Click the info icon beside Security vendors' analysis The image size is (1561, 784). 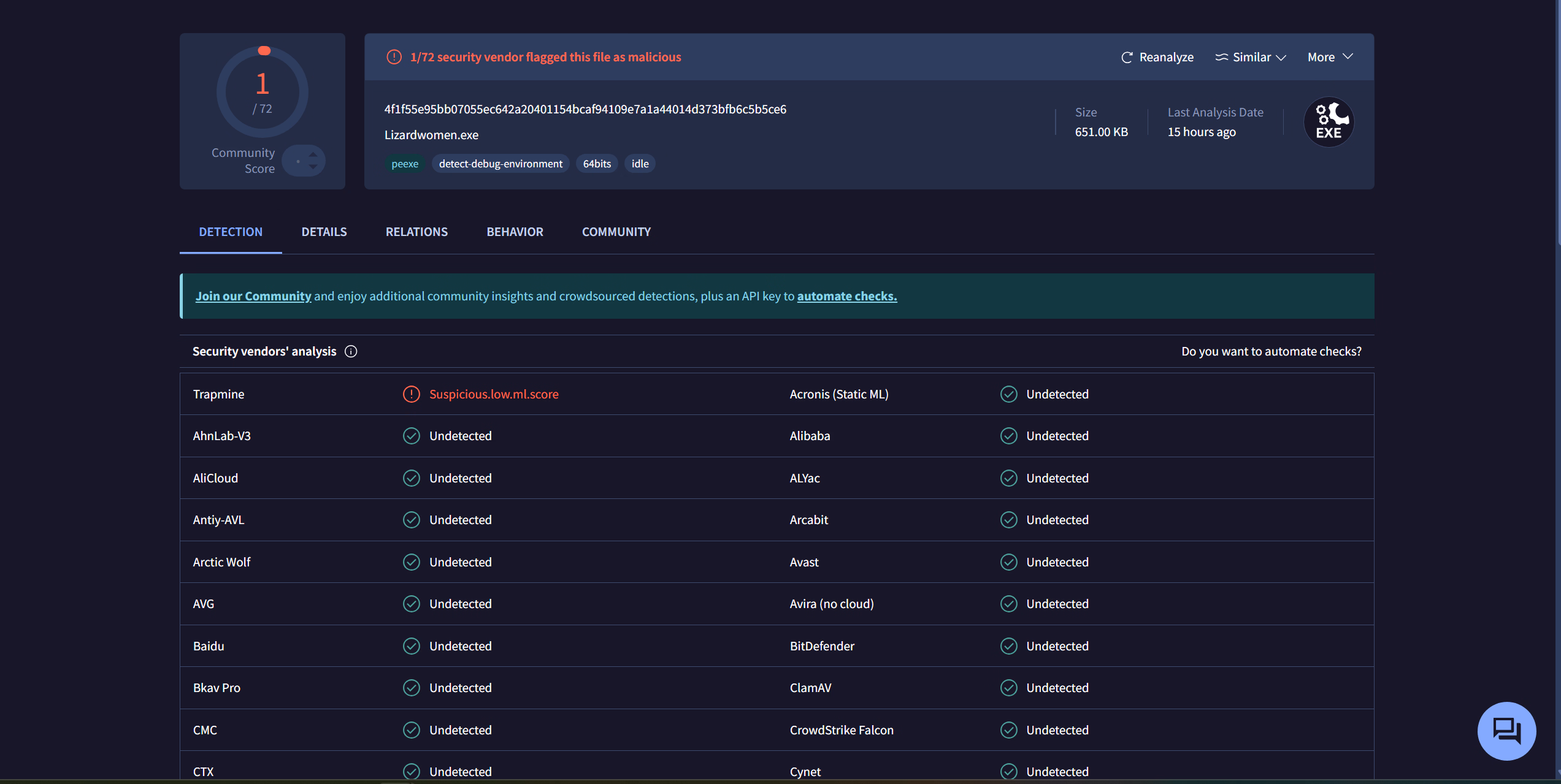[351, 351]
